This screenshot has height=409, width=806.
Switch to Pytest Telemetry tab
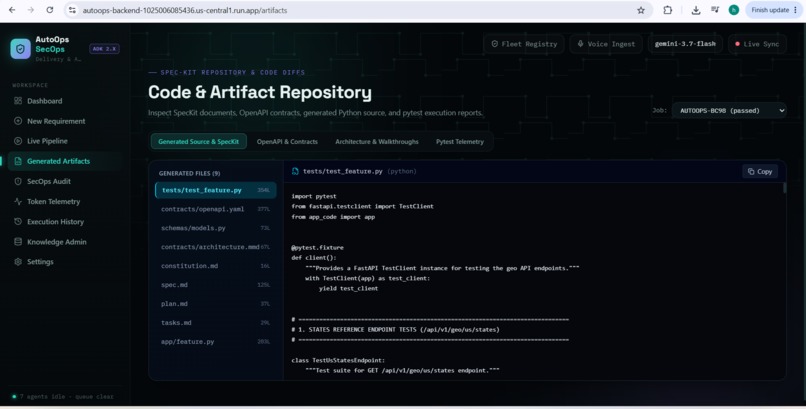(x=460, y=141)
